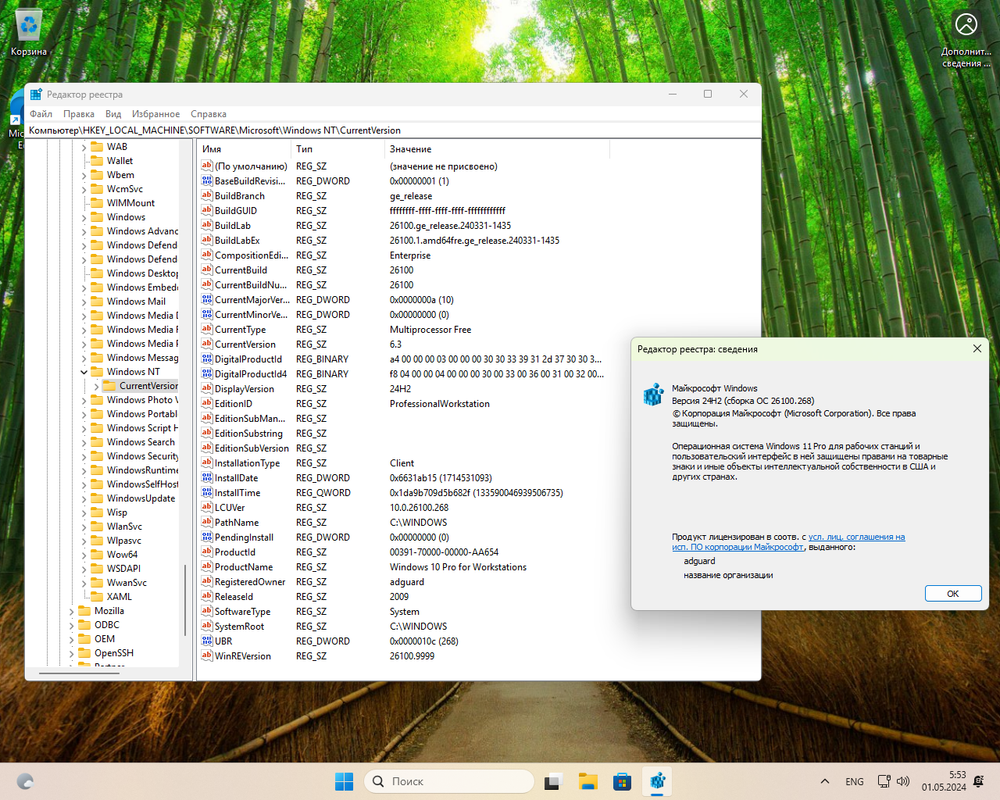The width and height of the screenshot is (1000, 800).
Task: Expand the CurrentVersion tree node
Action: (x=96, y=386)
